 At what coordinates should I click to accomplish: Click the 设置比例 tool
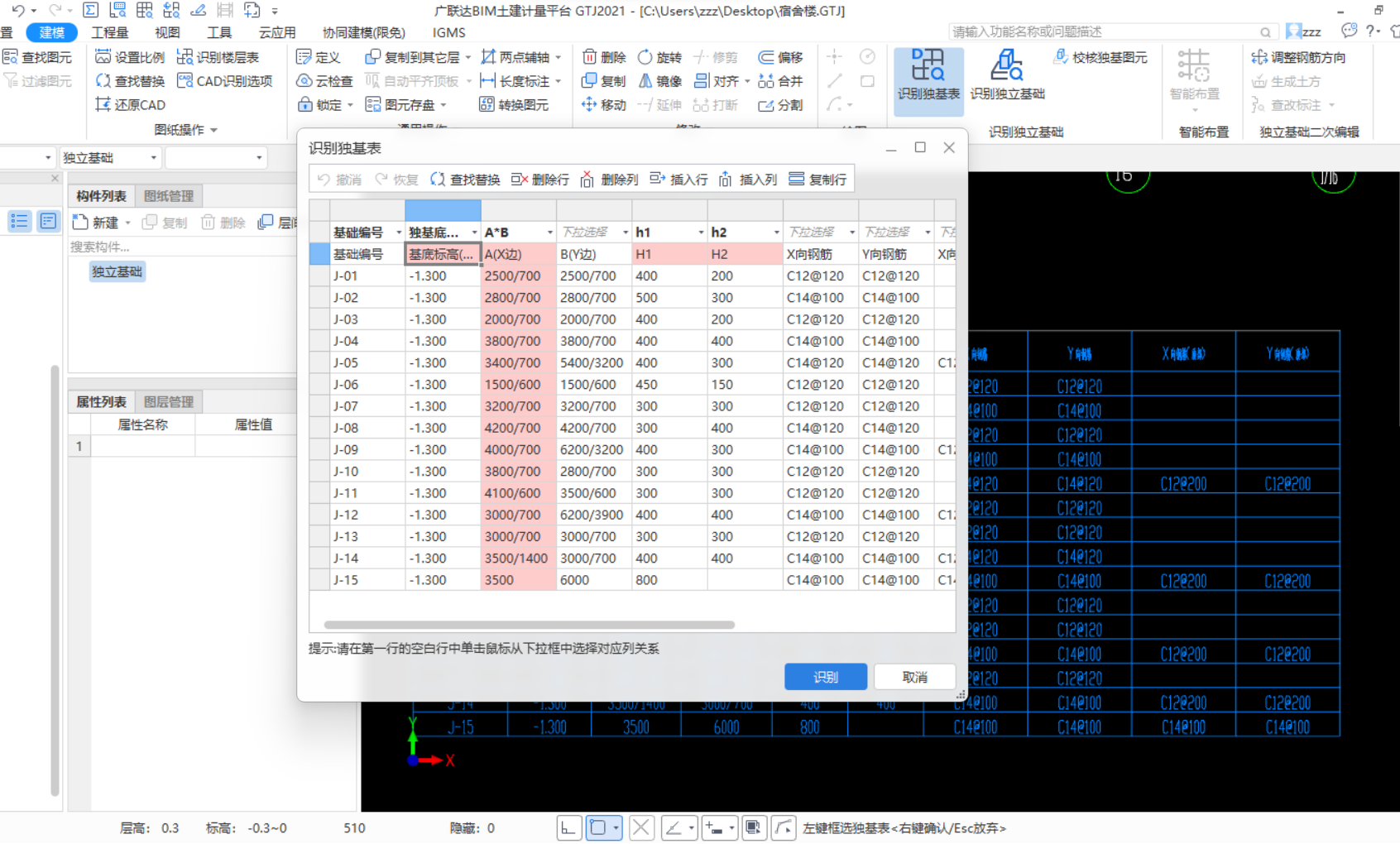click(x=130, y=57)
